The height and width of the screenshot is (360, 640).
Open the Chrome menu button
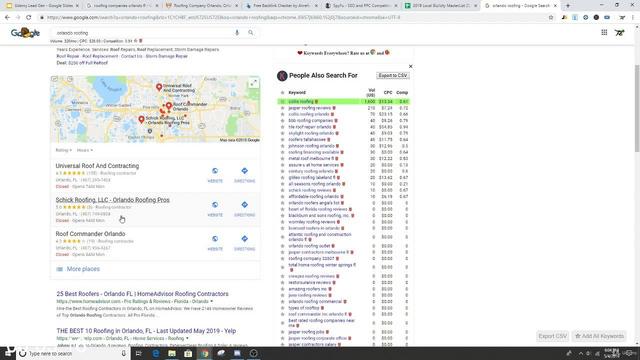633,18
